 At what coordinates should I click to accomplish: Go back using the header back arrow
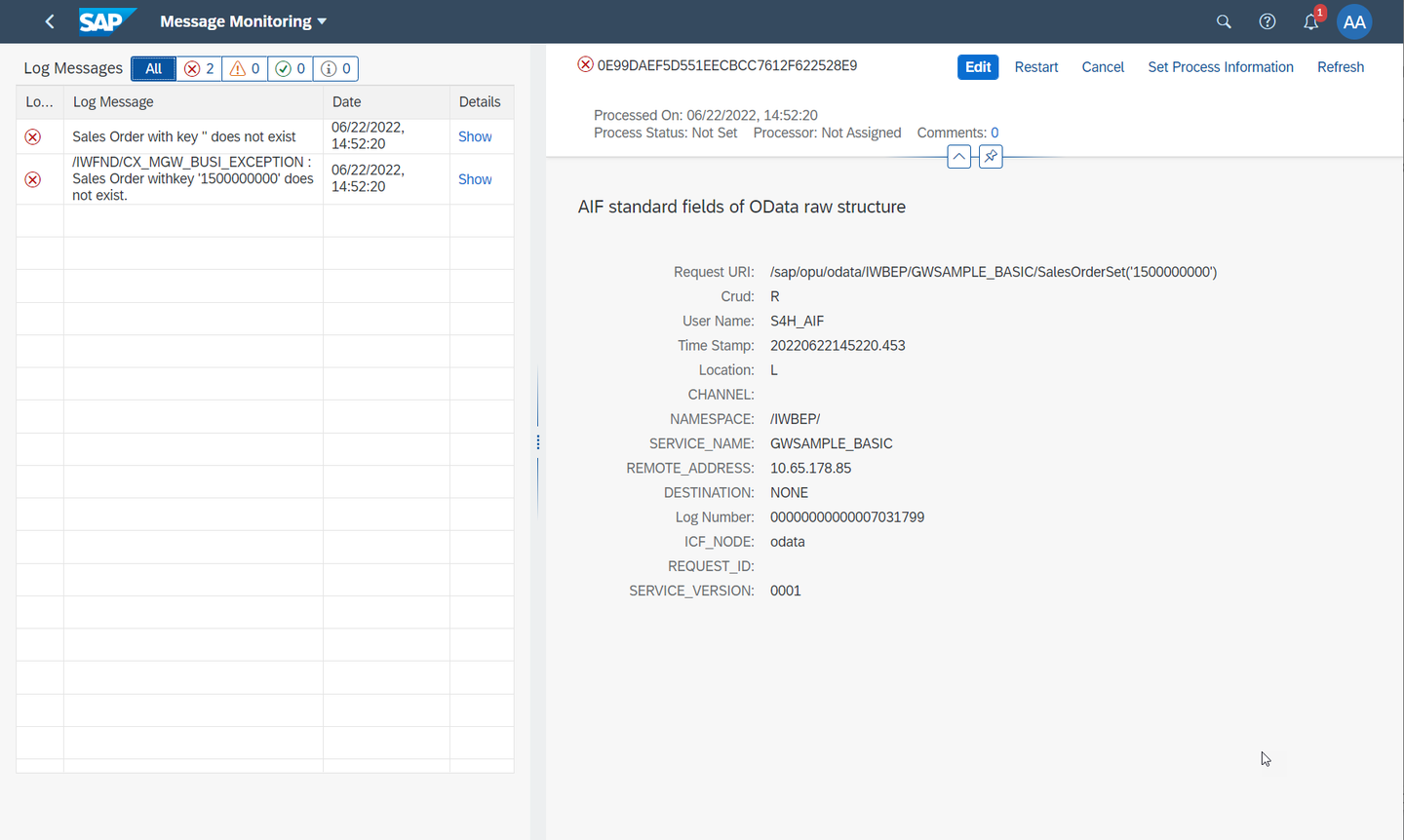point(50,21)
